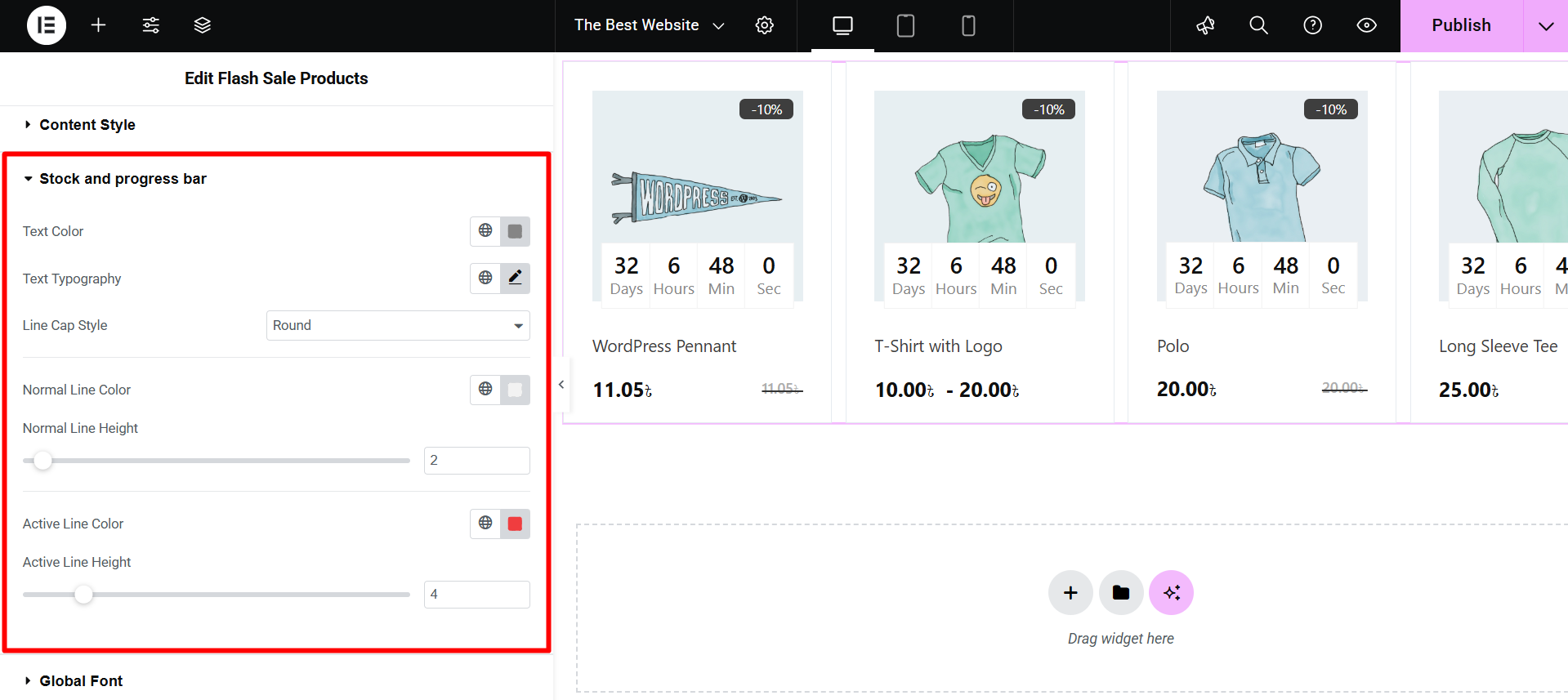Expand the Global Font section
1568x700 pixels.
pos(81,680)
